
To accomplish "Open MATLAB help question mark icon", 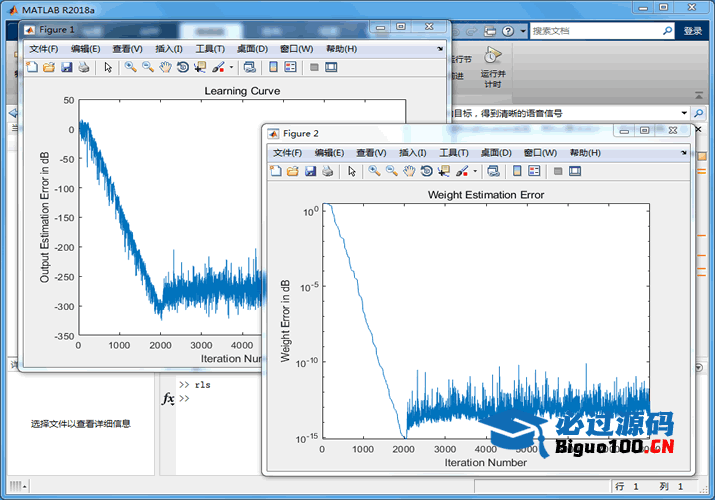I will pyautogui.click(x=508, y=31).
